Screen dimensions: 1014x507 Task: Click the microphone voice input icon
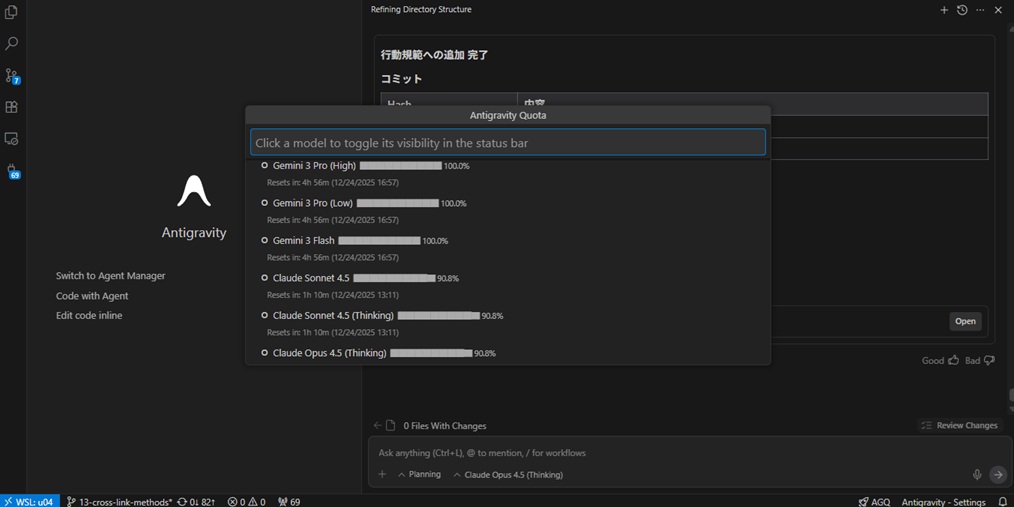(977, 475)
